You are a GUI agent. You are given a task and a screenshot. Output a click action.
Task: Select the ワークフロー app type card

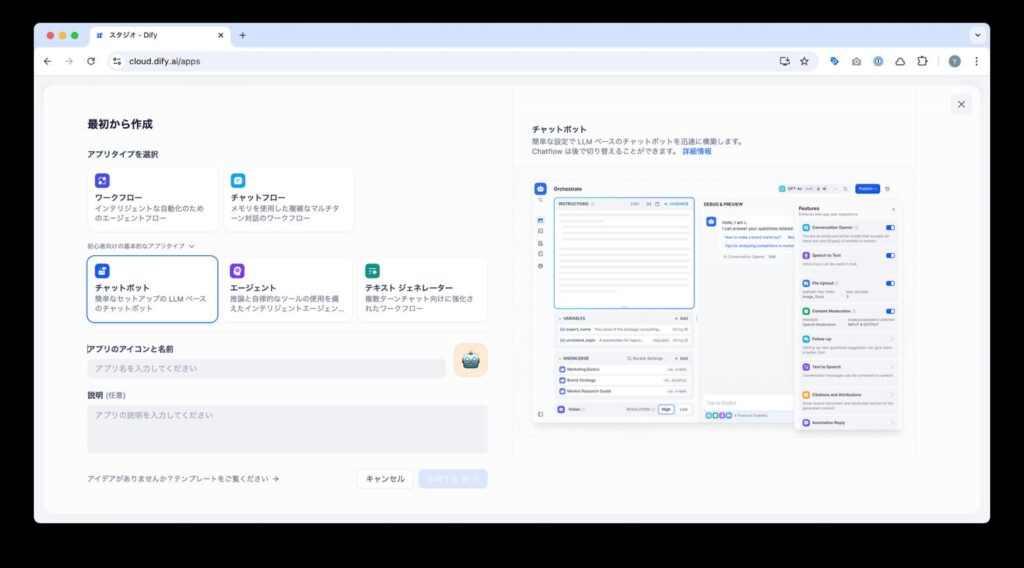click(x=152, y=199)
